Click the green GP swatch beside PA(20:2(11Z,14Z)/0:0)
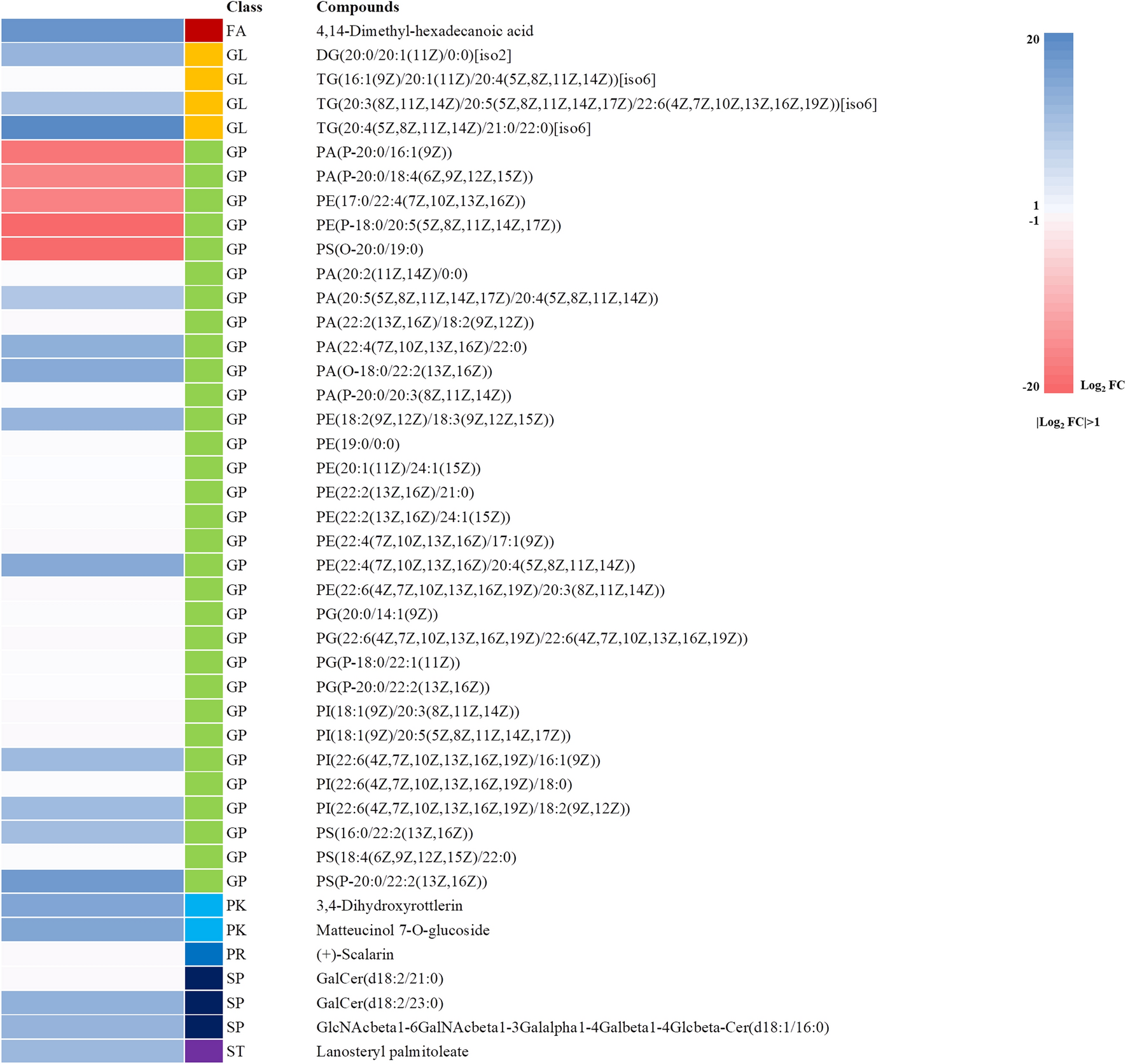The image size is (1126, 1064). coord(204,274)
